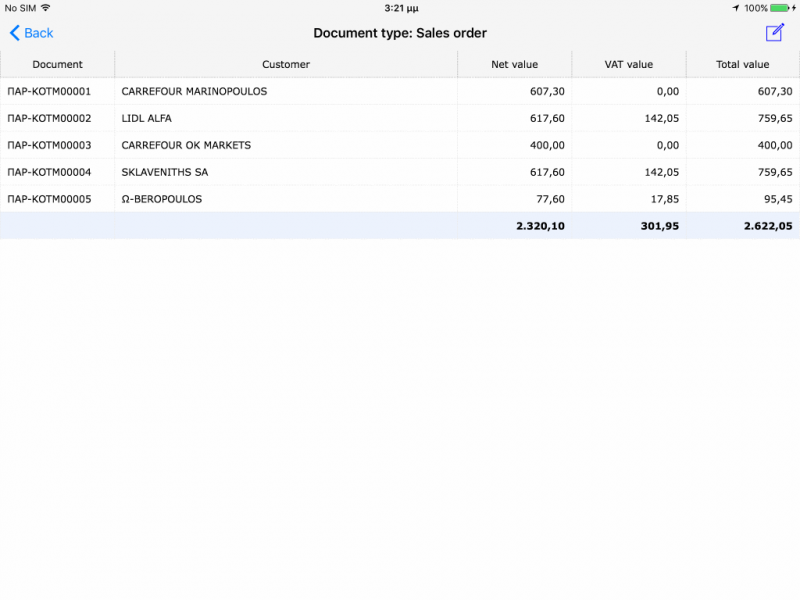800x600 pixels.
Task: Sort by the Net value column header
Action: pyautogui.click(x=514, y=64)
